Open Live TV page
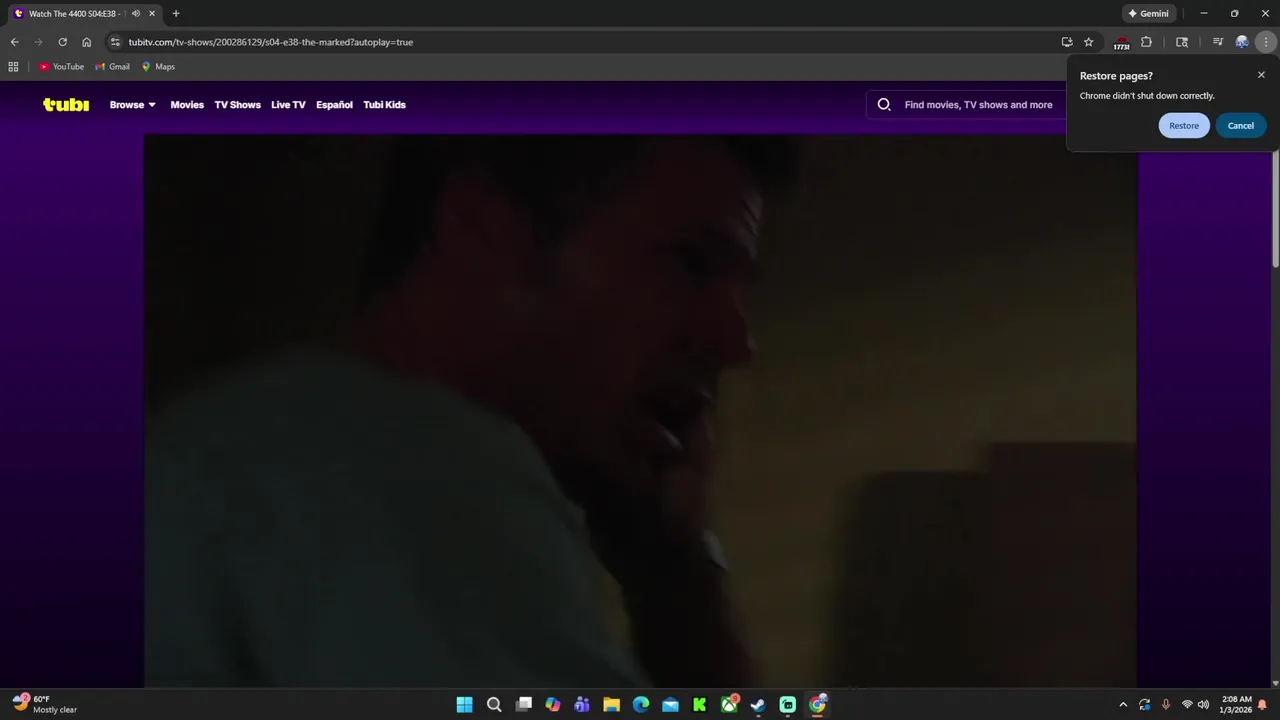 pyautogui.click(x=288, y=105)
